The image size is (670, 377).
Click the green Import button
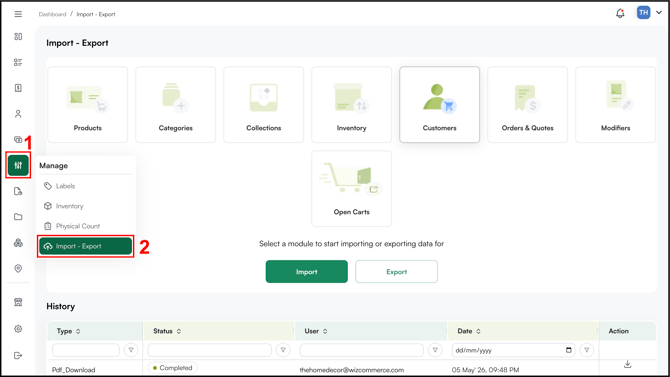point(307,271)
